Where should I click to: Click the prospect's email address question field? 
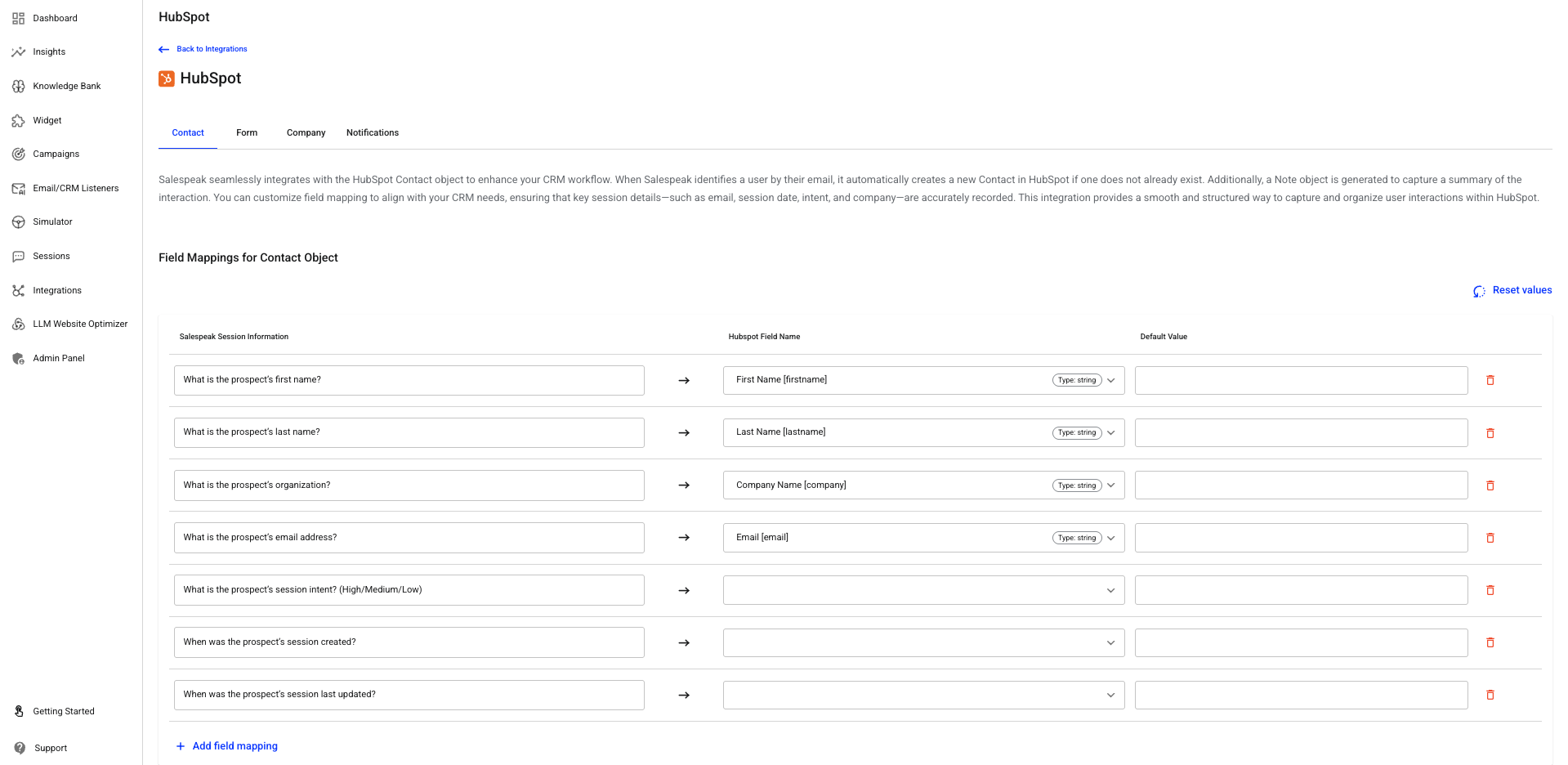[x=409, y=538]
